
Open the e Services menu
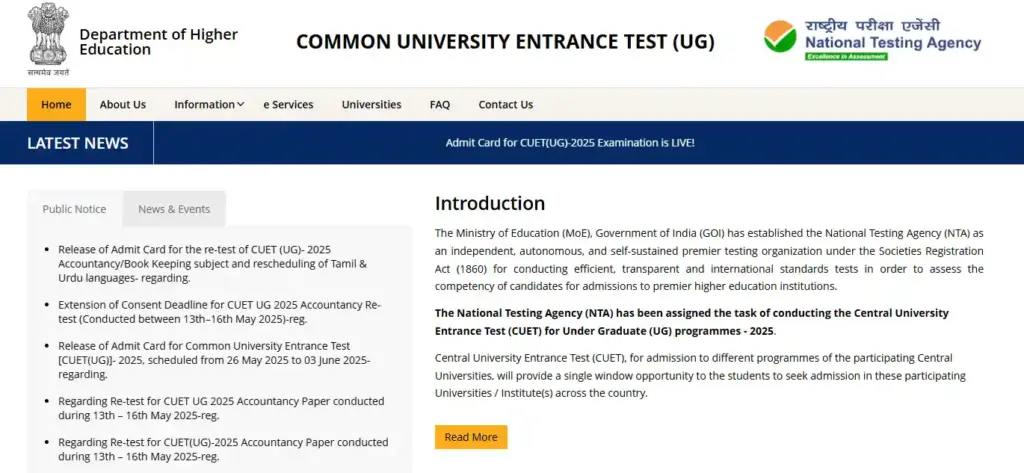click(x=288, y=105)
